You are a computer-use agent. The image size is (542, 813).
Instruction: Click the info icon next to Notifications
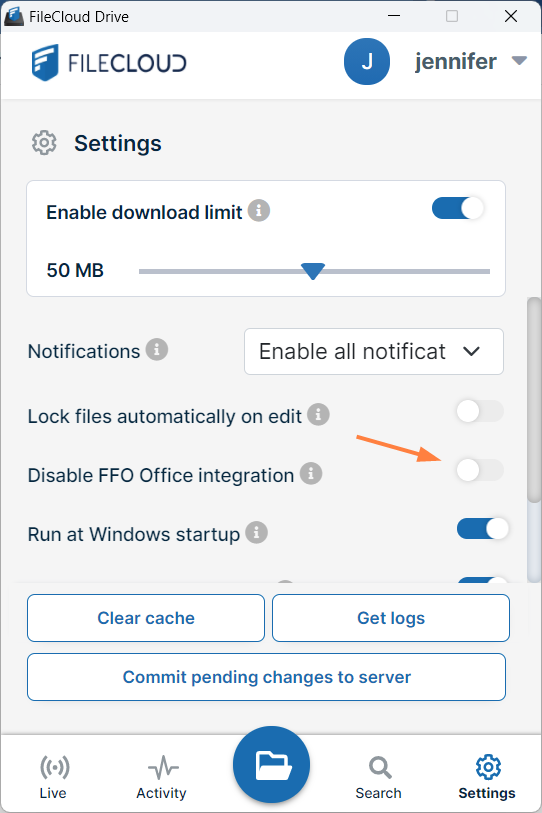coord(157,349)
